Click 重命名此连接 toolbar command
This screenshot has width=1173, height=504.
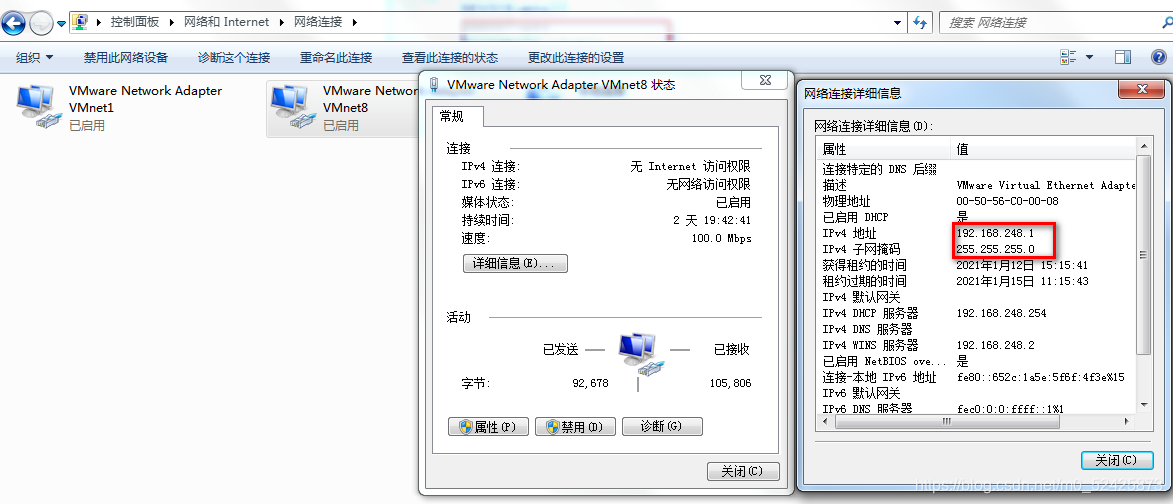coord(336,58)
